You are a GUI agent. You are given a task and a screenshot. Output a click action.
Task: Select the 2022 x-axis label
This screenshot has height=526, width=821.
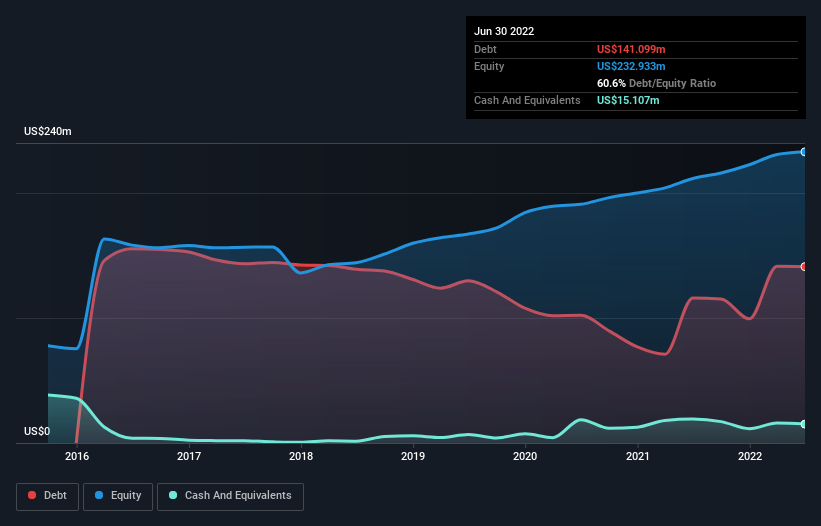[750, 456]
